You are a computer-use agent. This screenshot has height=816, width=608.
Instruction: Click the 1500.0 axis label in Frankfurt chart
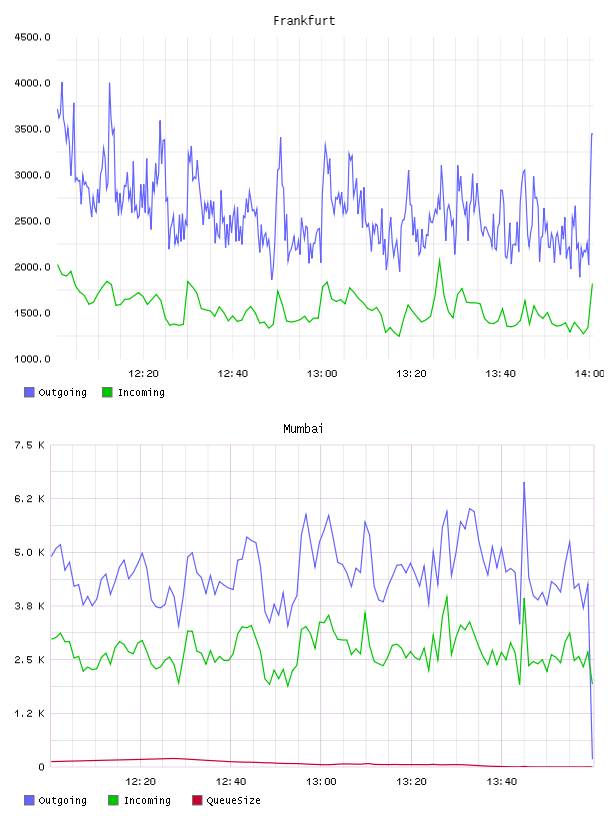coord(32,313)
